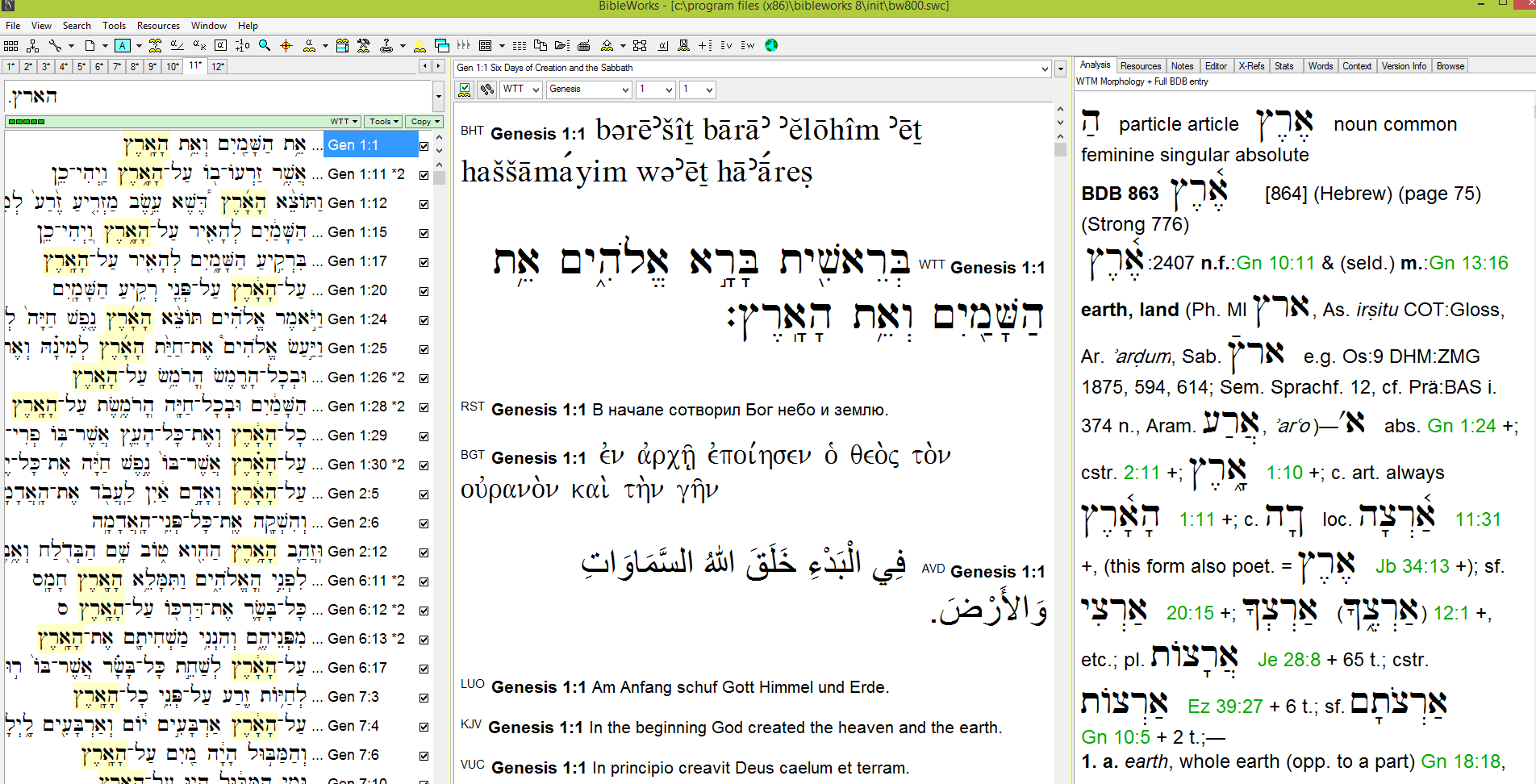Click the copy pages icon
The height and width of the screenshot is (784, 1536).
click(541, 45)
